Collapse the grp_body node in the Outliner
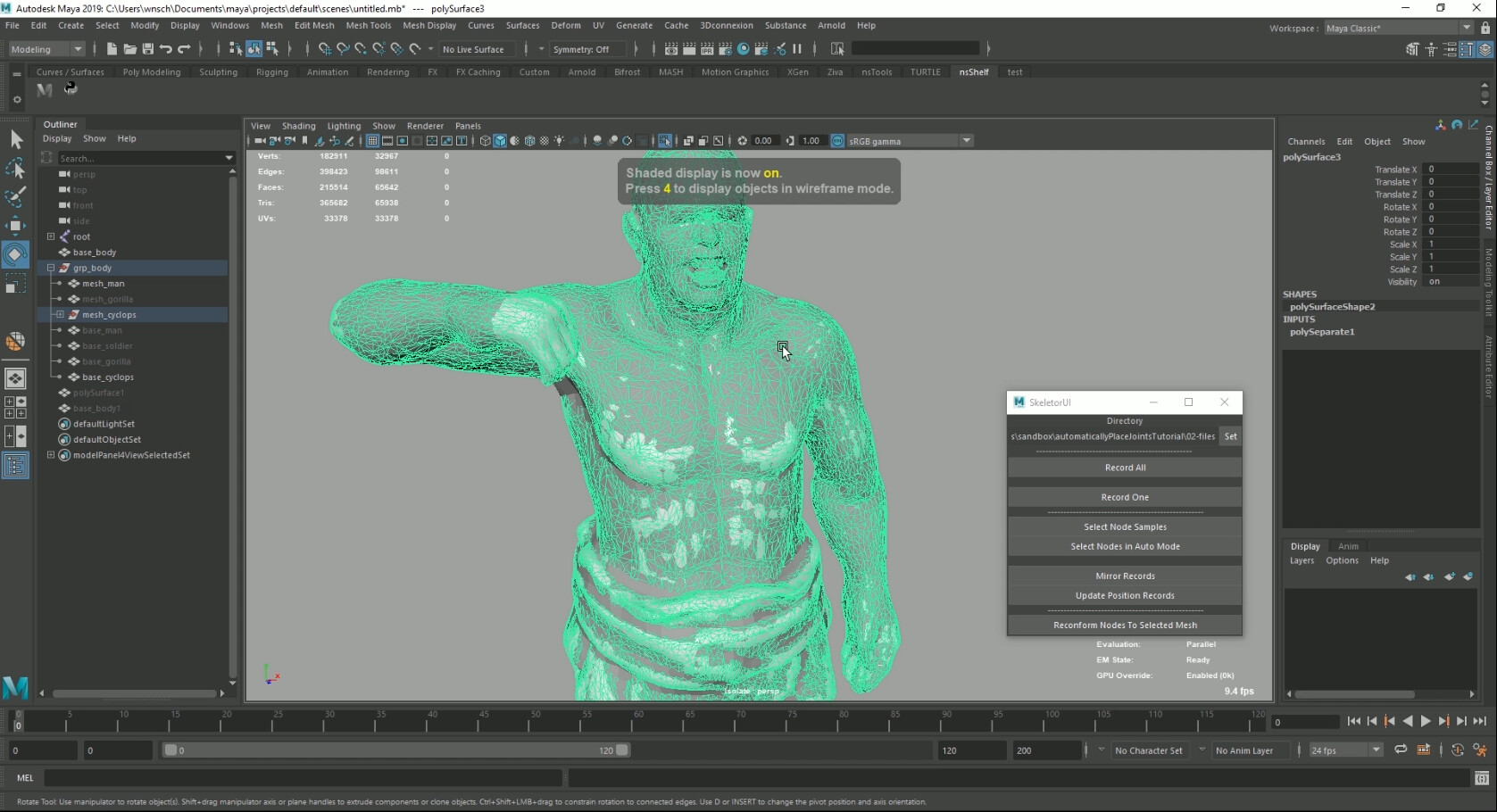Screen dimensions: 1497x812 click(51, 268)
